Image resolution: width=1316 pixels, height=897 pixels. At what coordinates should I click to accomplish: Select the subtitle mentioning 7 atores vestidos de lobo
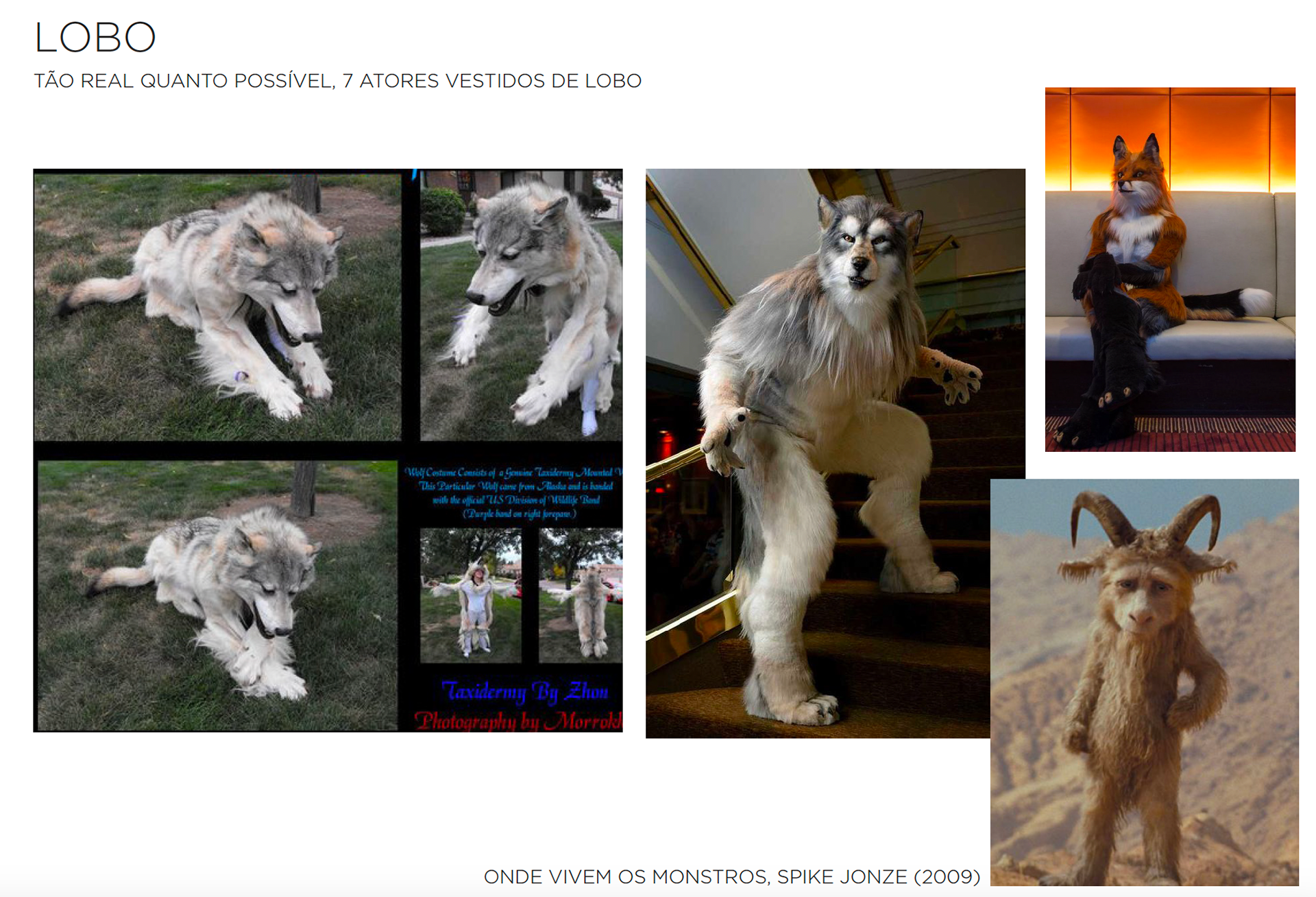coord(337,81)
